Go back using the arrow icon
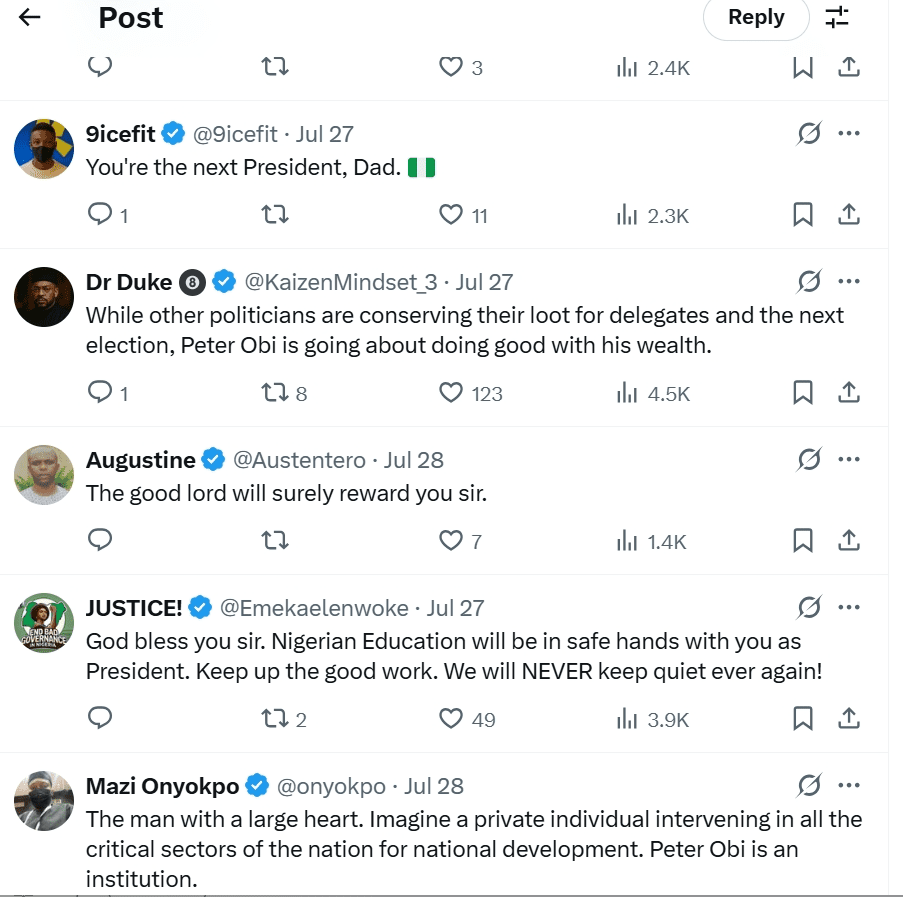 pos(30,17)
